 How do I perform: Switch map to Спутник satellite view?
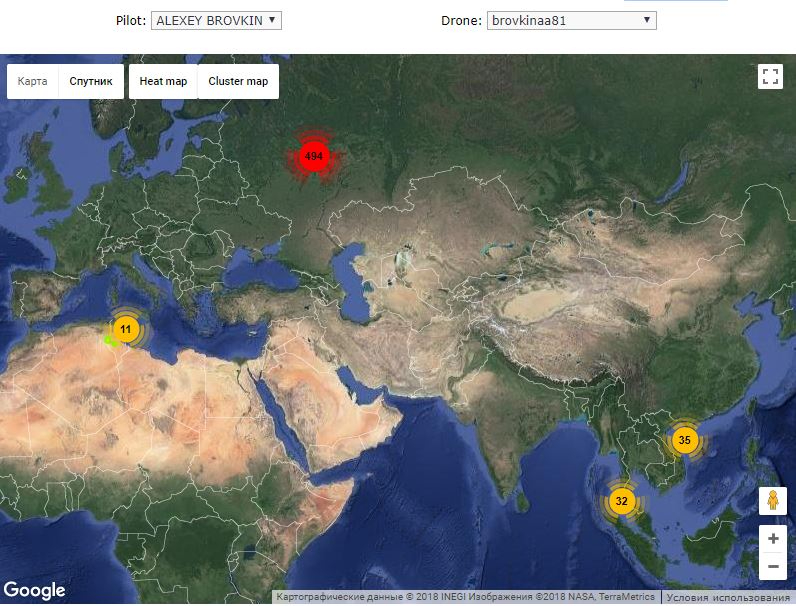click(x=90, y=81)
